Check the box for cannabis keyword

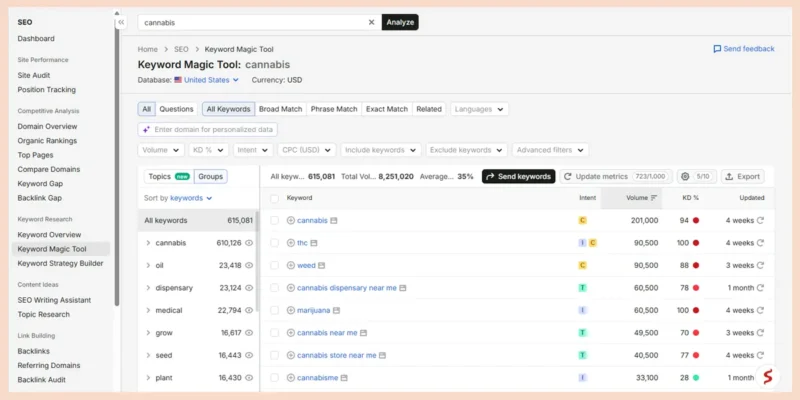(x=274, y=220)
